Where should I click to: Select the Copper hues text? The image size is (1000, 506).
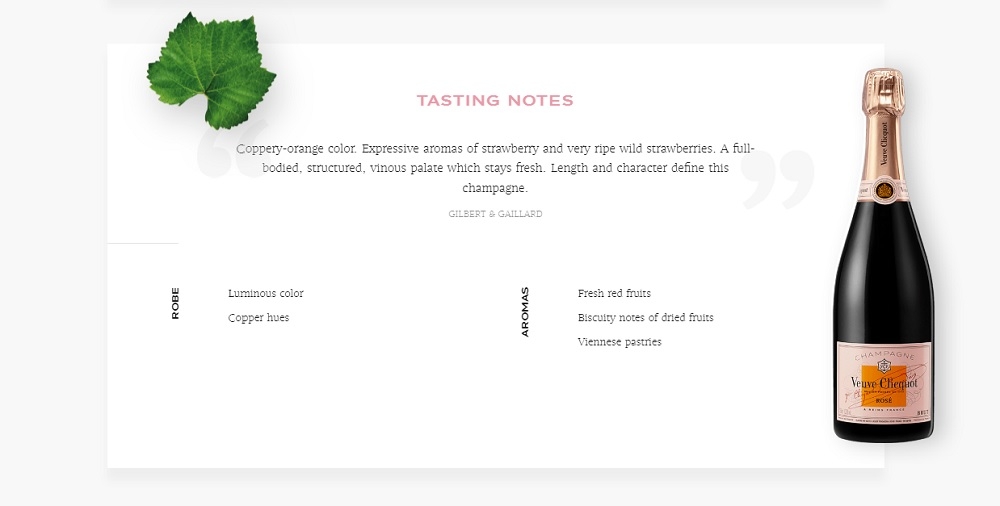coord(258,318)
